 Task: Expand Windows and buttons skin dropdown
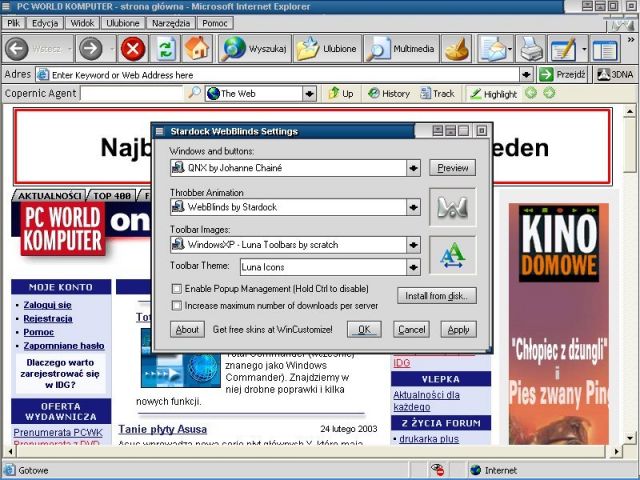tap(413, 168)
